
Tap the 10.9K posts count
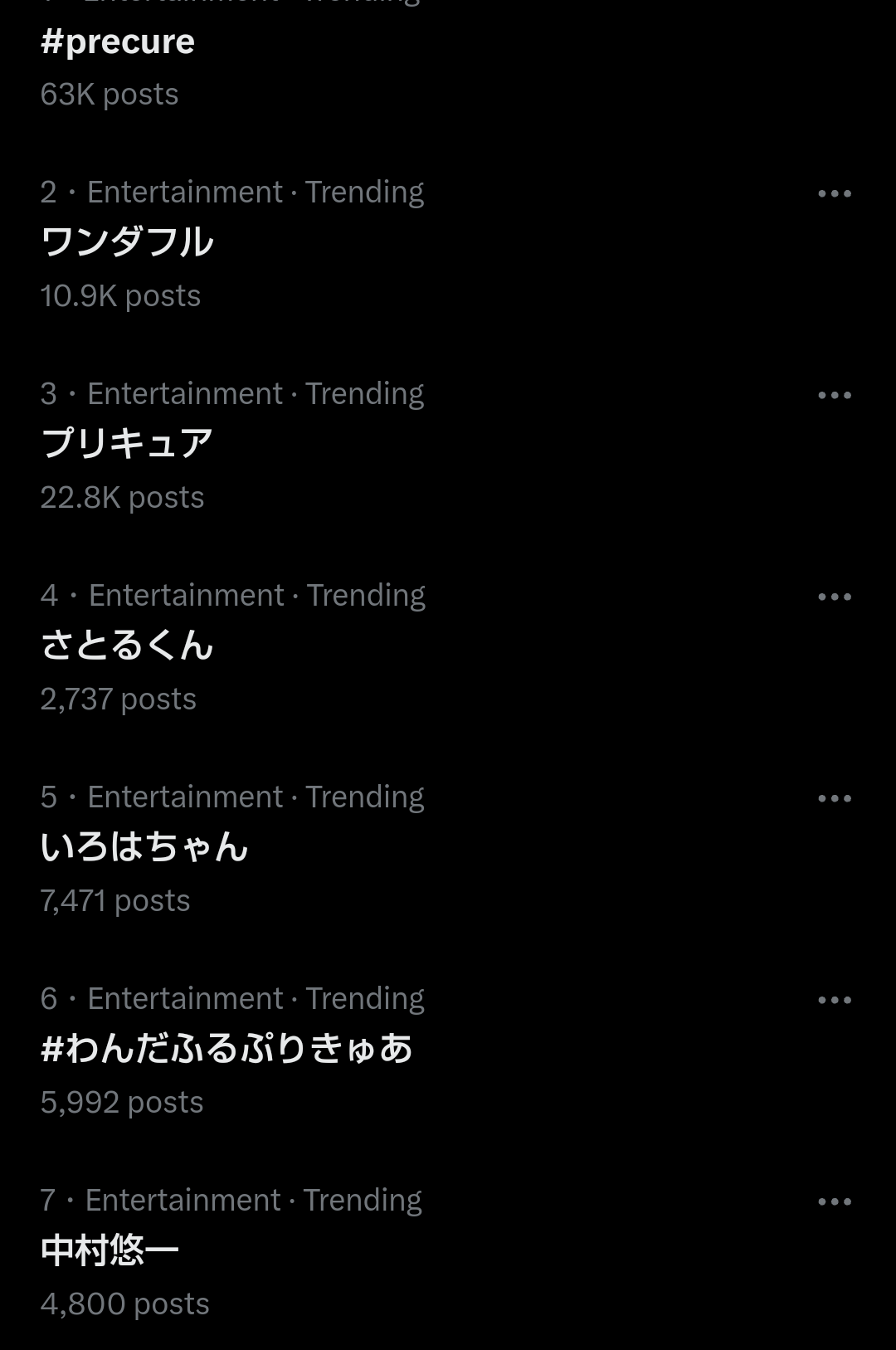[120, 296]
